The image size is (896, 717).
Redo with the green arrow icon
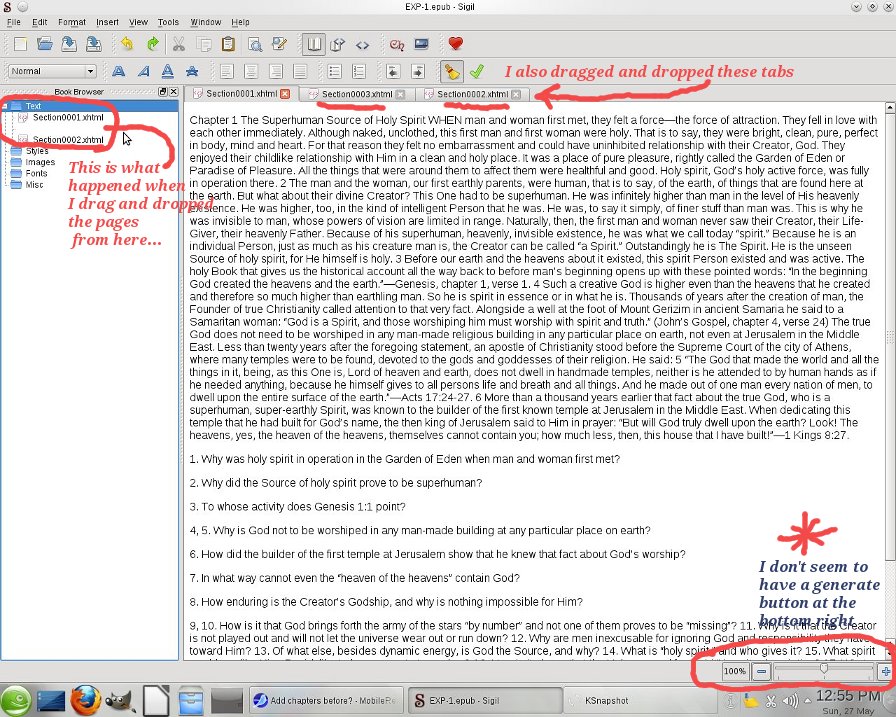click(152, 44)
